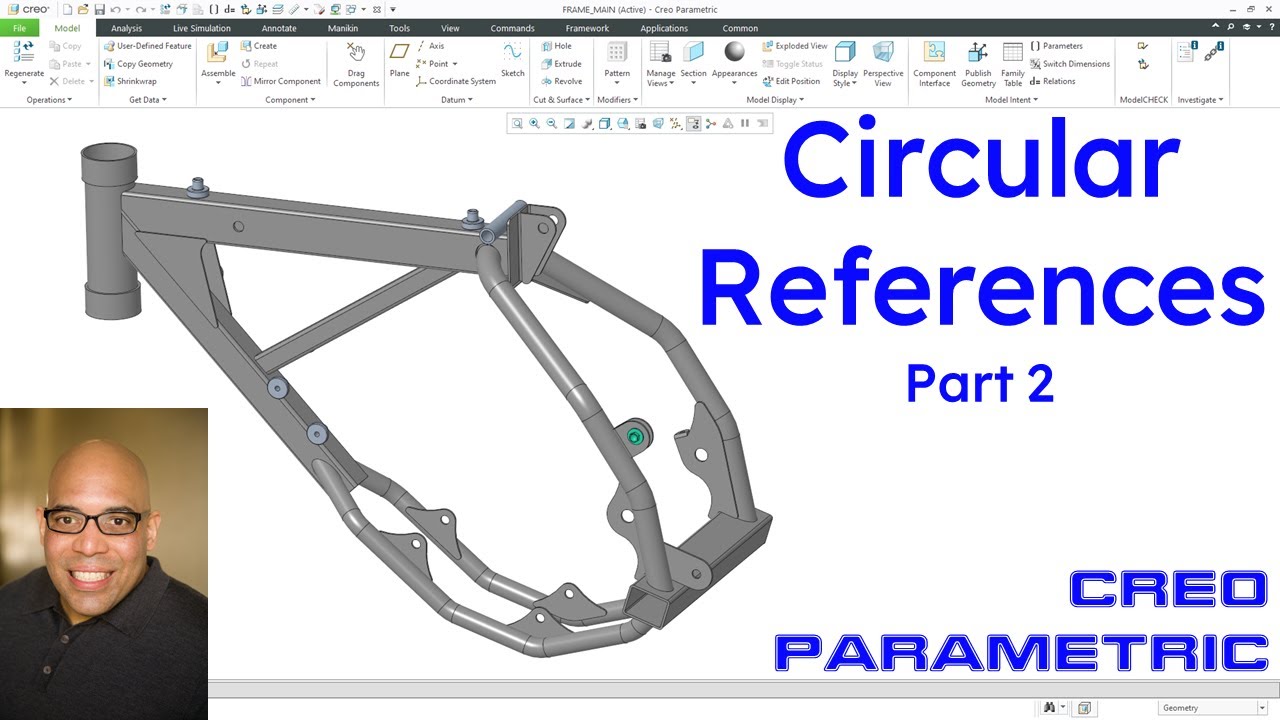Click the Create component button

click(x=258, y=46)
